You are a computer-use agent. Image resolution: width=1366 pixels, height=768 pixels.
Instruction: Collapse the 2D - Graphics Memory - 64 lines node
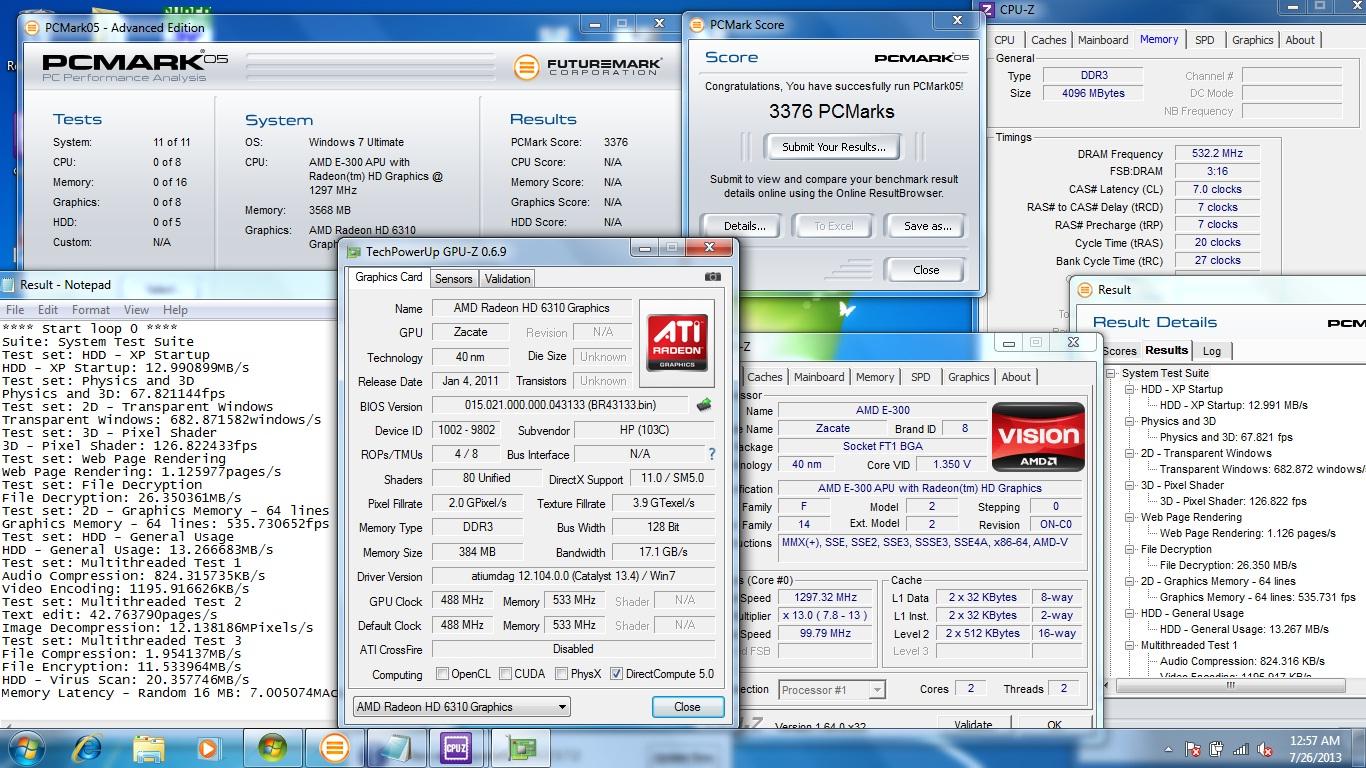click(1130, 581)
